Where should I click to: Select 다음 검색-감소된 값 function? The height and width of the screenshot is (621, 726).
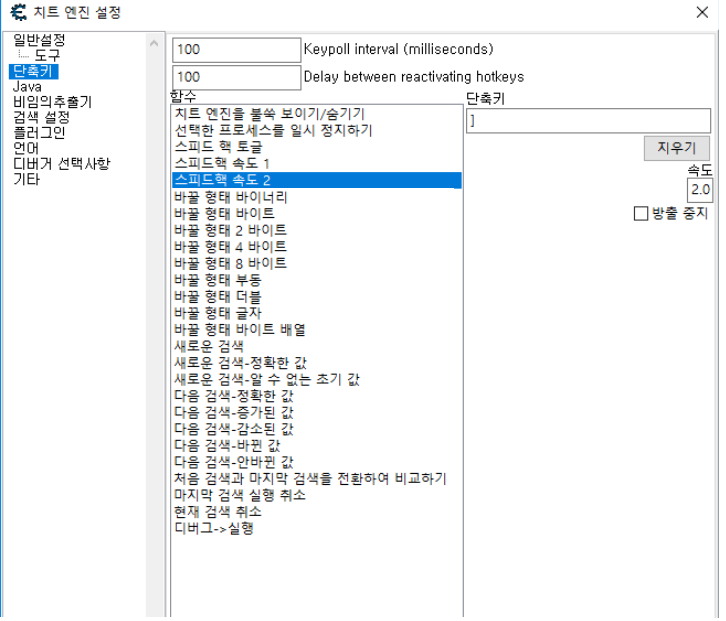click(x=319, y=431)
